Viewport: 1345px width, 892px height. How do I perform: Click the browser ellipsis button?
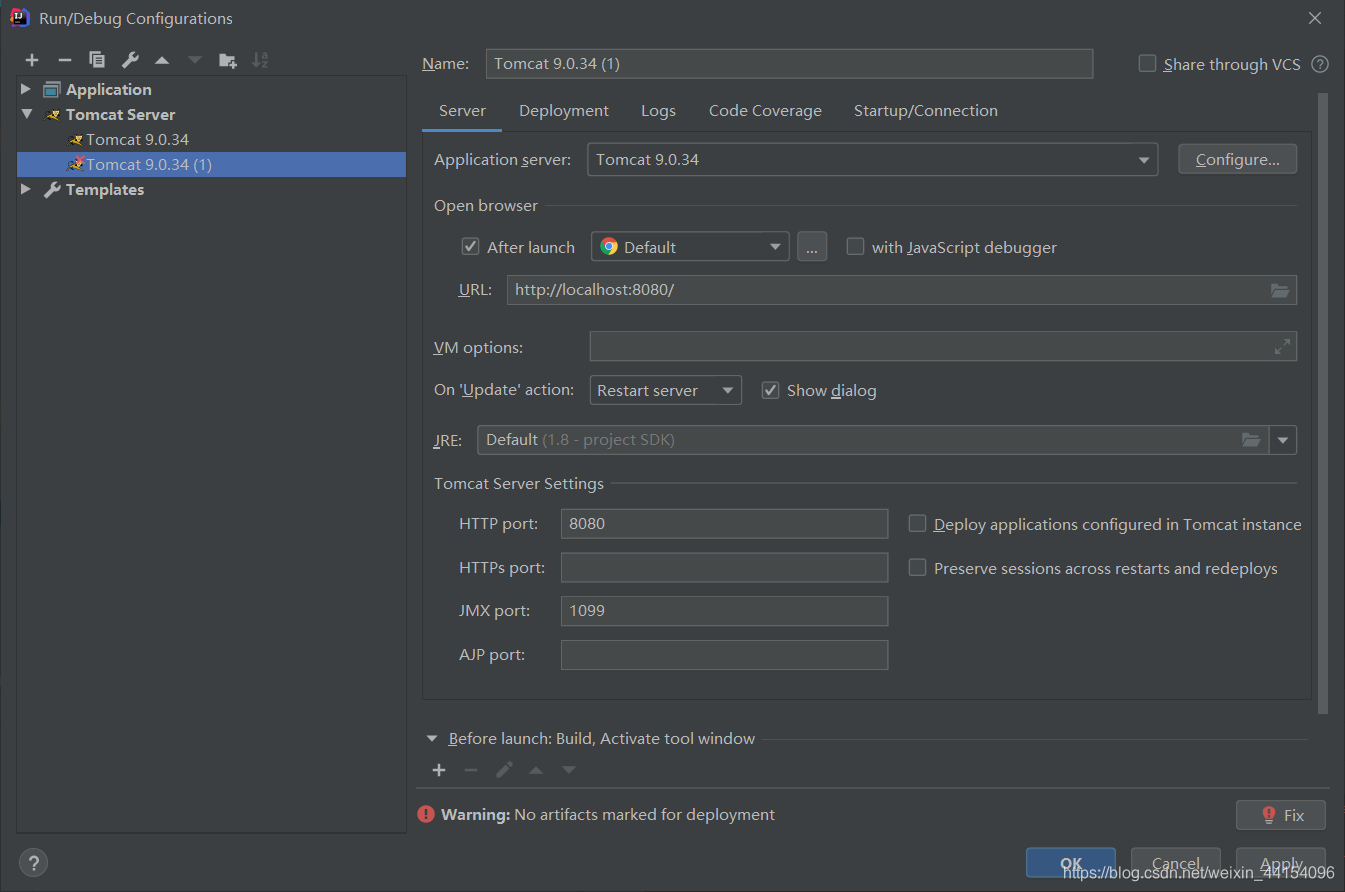[812, 246]
